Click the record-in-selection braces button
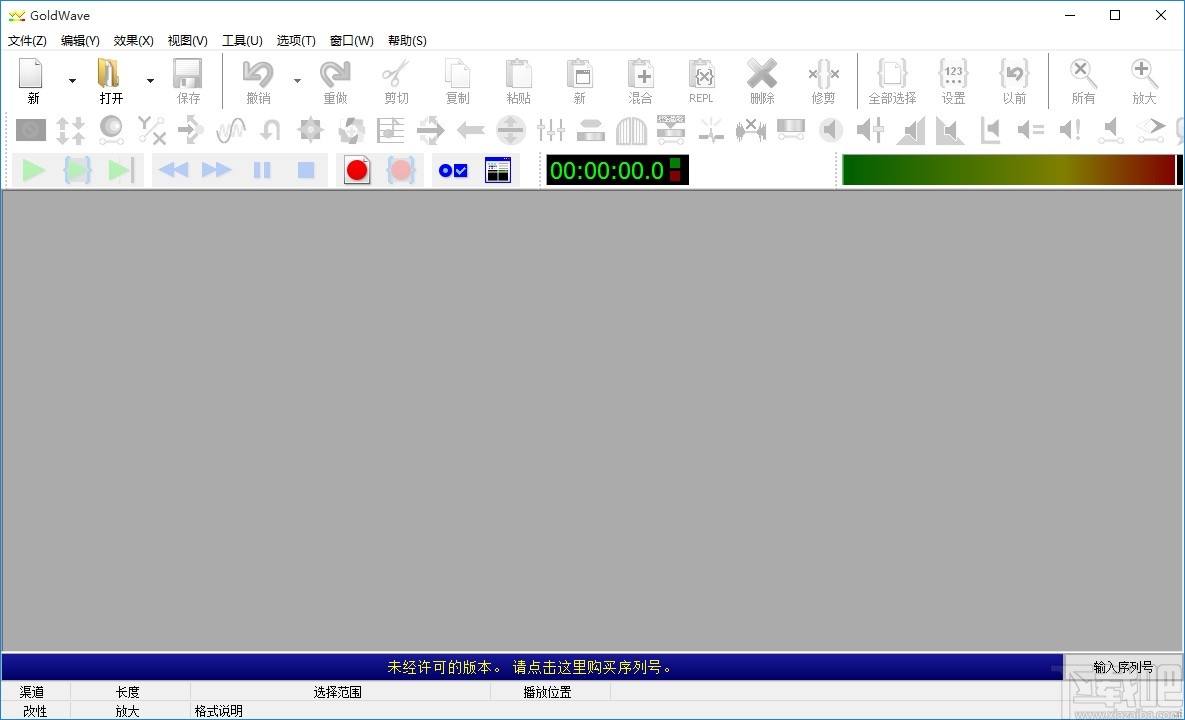The width and height of the screenshot is (1185, 720). pyautogui.click(x=401, y=171)
